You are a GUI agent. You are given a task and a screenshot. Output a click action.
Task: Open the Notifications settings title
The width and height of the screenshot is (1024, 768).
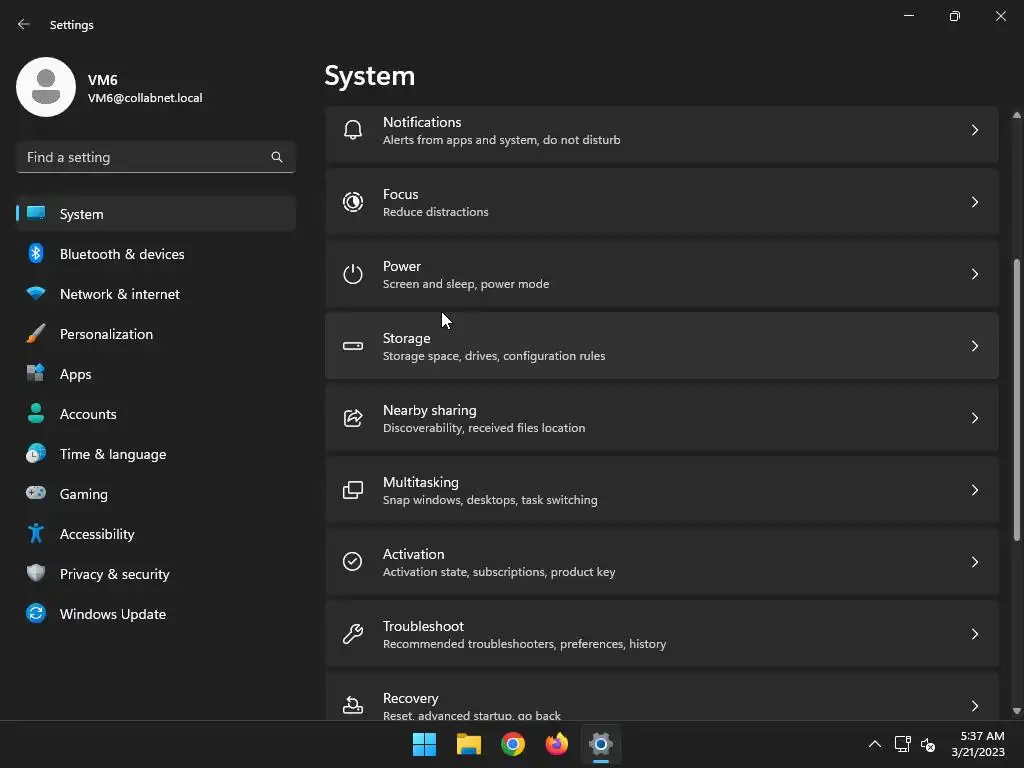pos(422,122)
